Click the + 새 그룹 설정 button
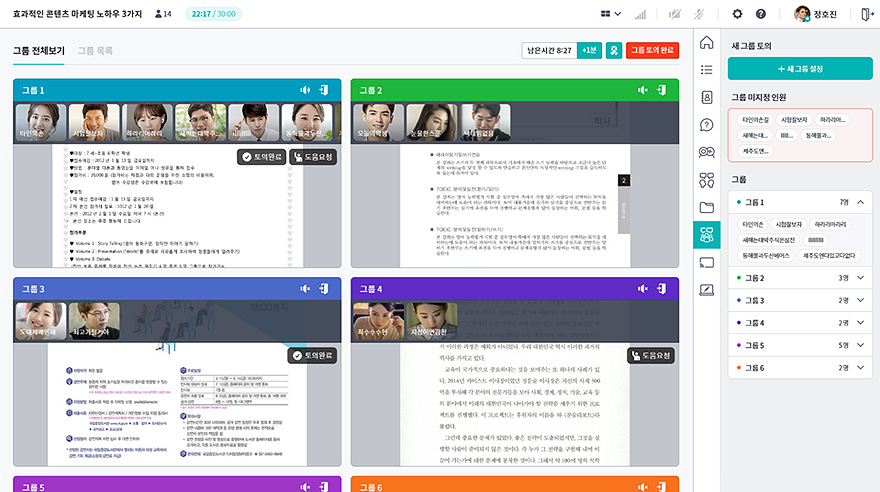 [x=800, y=68]
